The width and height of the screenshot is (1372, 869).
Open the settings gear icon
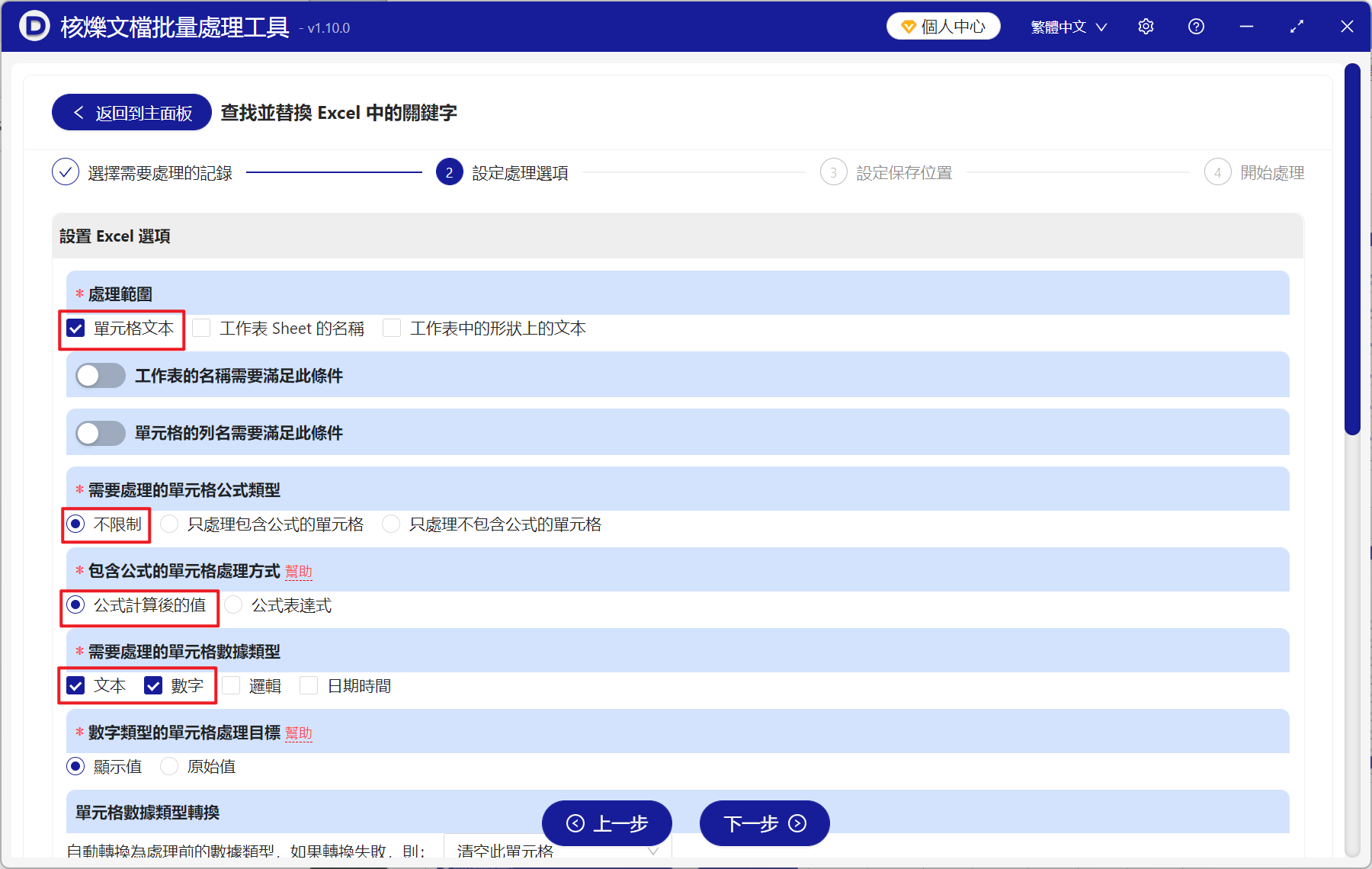[x=1146, y=26]
